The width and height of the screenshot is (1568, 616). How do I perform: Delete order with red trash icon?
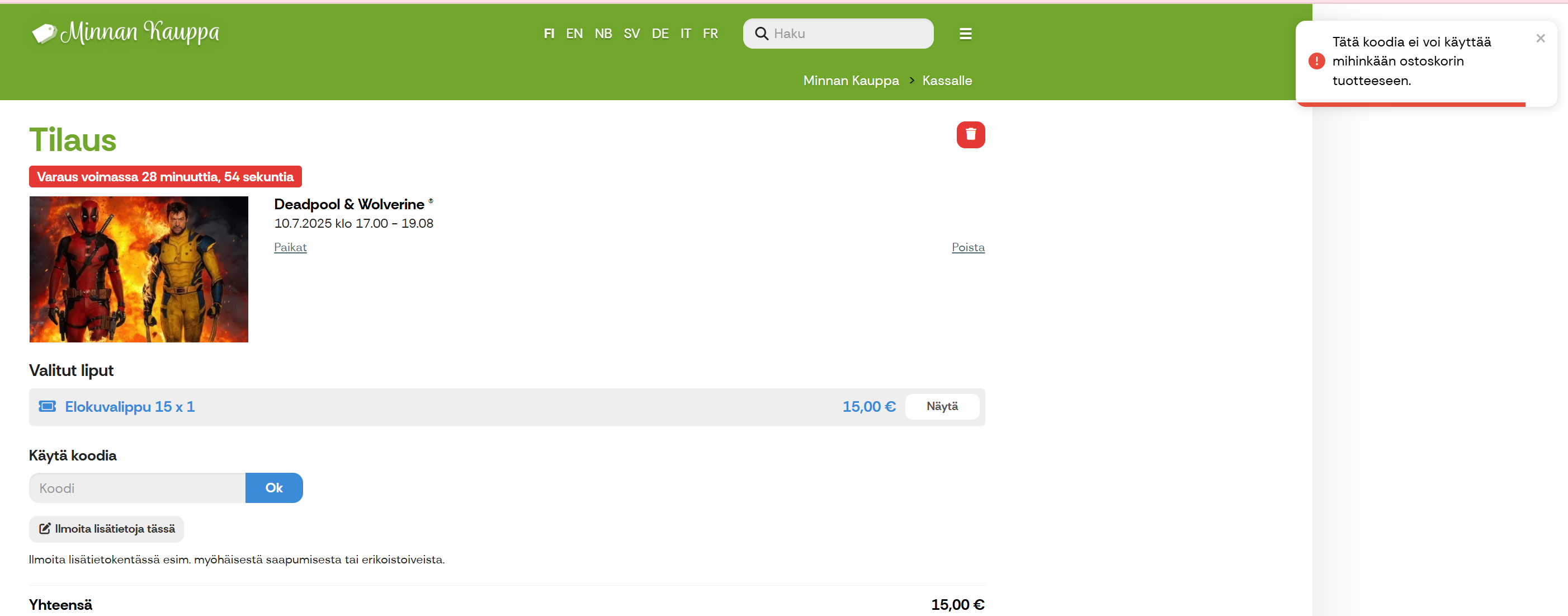coord(970,135)
